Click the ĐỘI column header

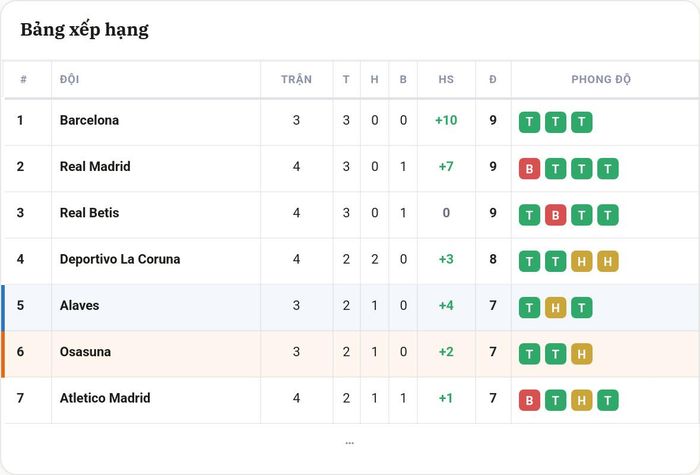69,79
